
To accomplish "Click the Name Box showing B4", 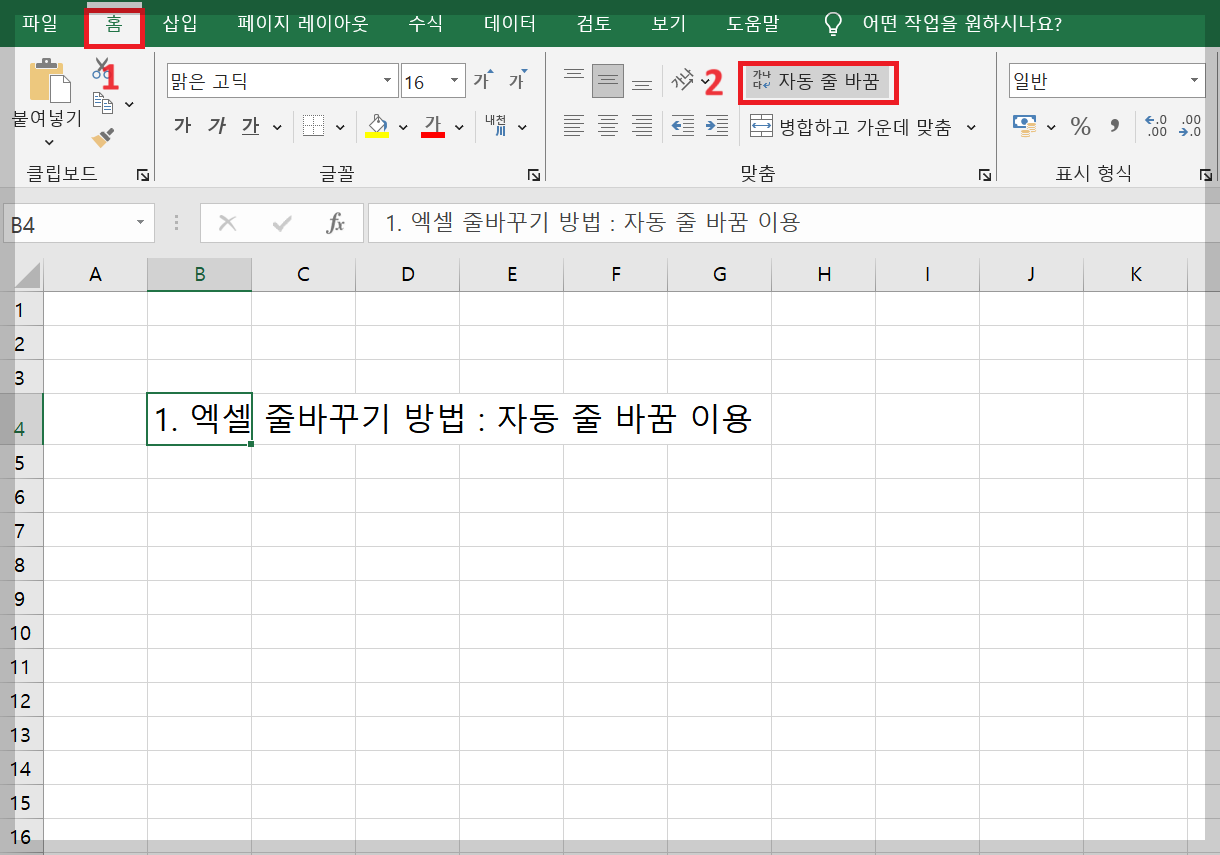I will pos(70,222).
